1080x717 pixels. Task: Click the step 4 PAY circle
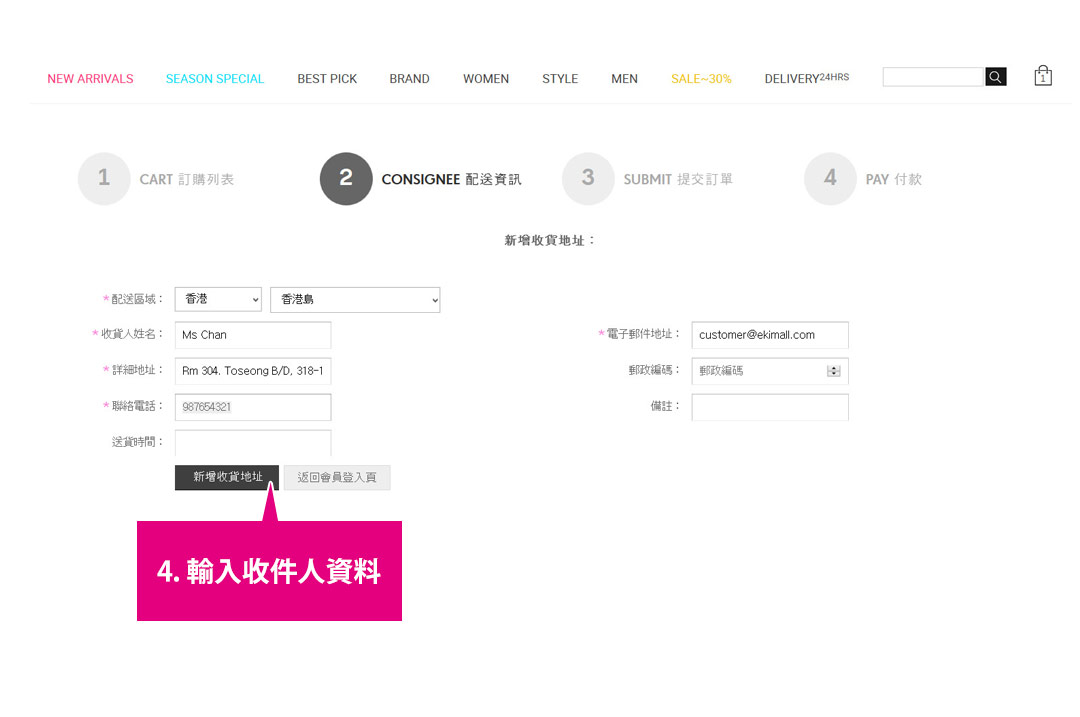pyautogui.click(x=830, y=179)
